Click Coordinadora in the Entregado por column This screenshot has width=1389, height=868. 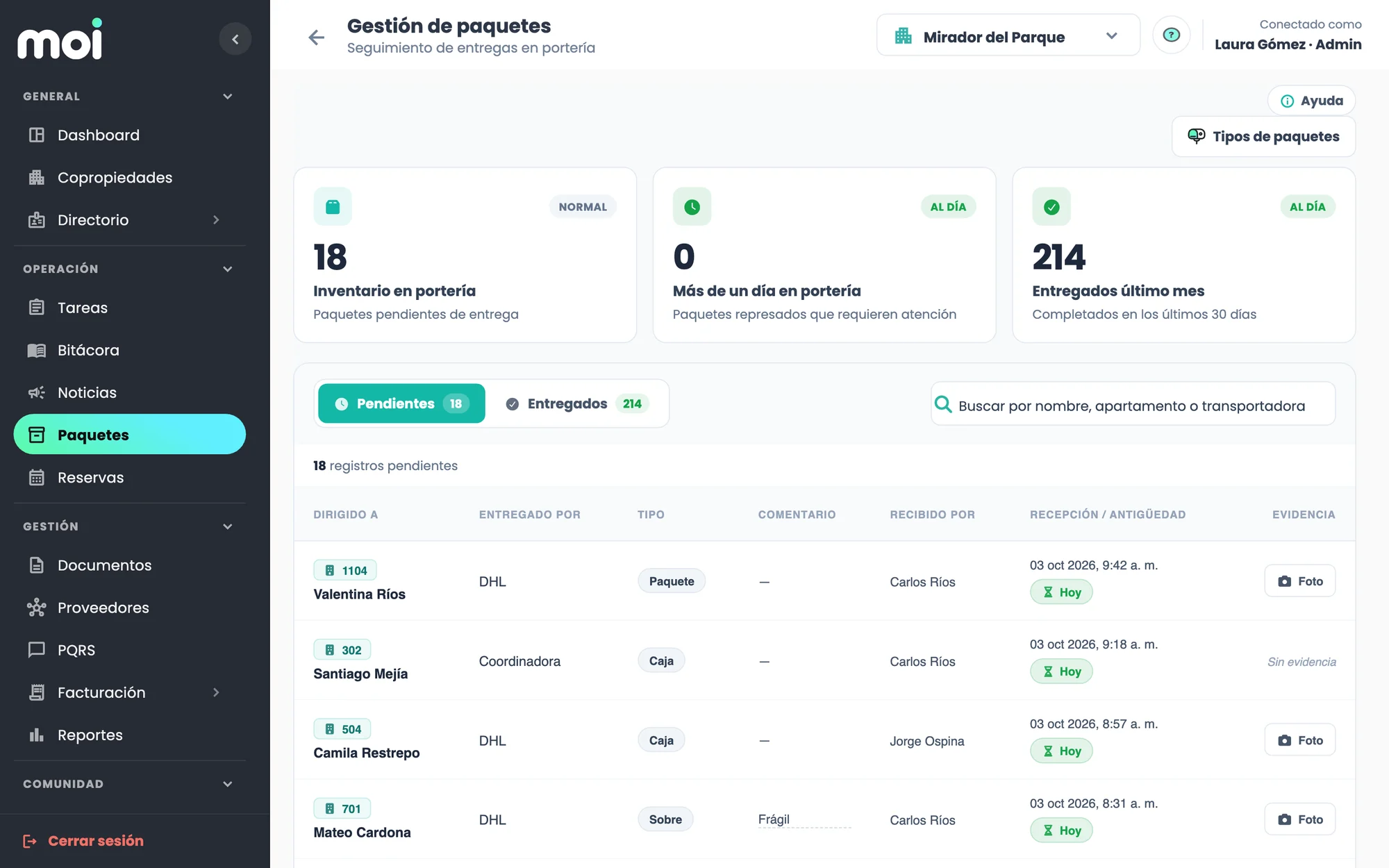tap(519, 661)
